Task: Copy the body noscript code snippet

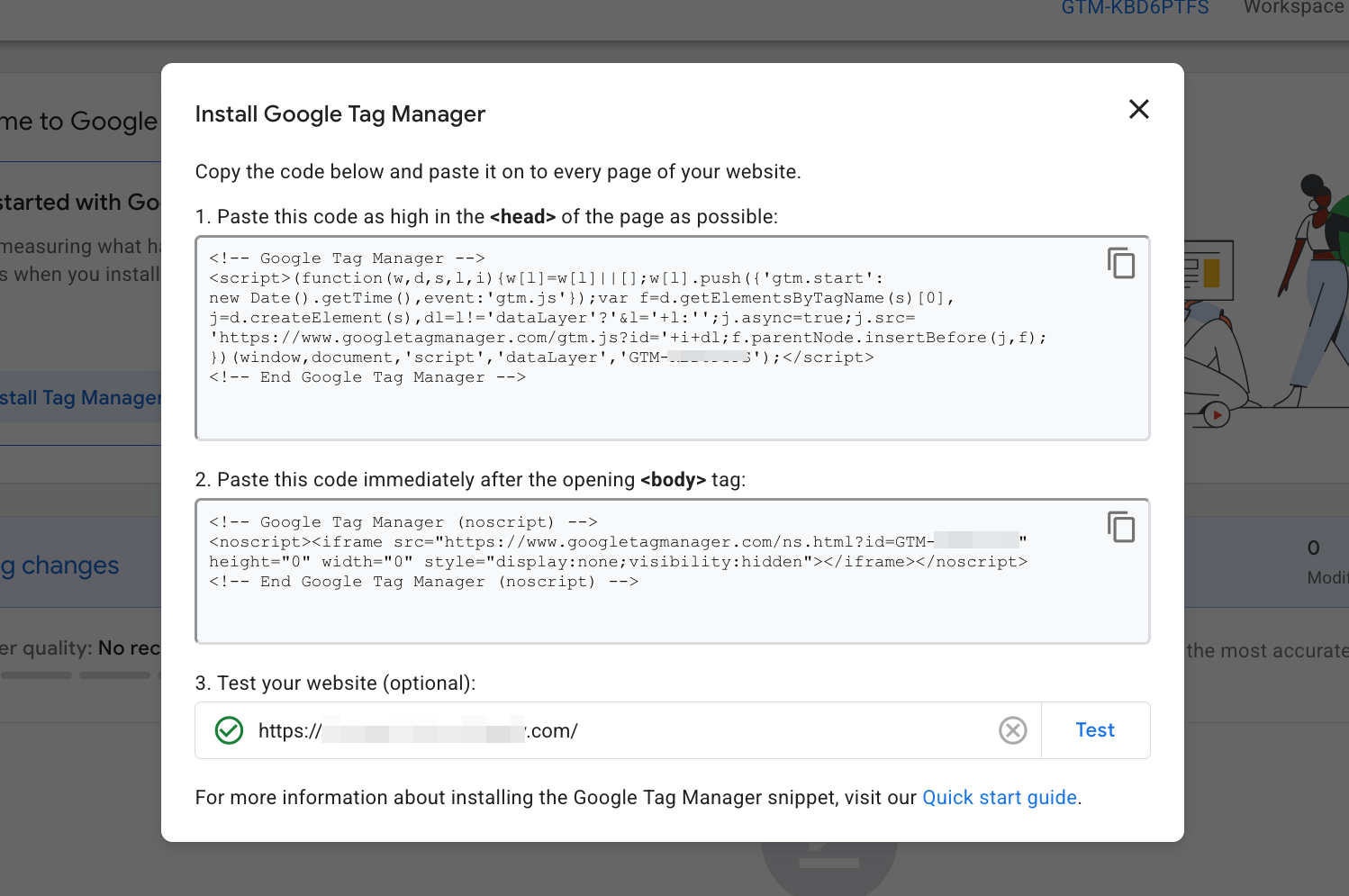Action: coord(1121,527)
